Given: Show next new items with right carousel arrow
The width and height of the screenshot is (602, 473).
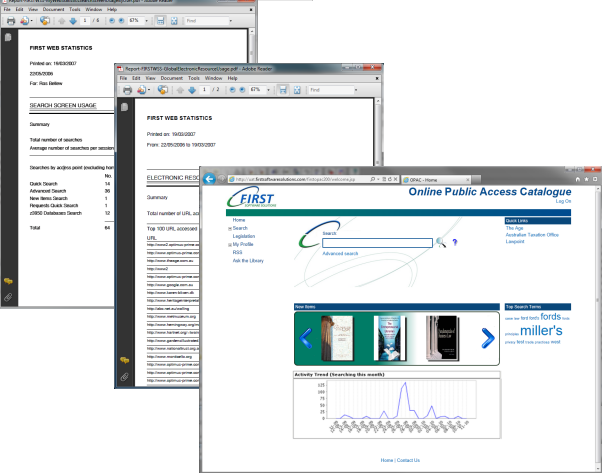Looking at the screenshot, I should click(x=488, y=338).
